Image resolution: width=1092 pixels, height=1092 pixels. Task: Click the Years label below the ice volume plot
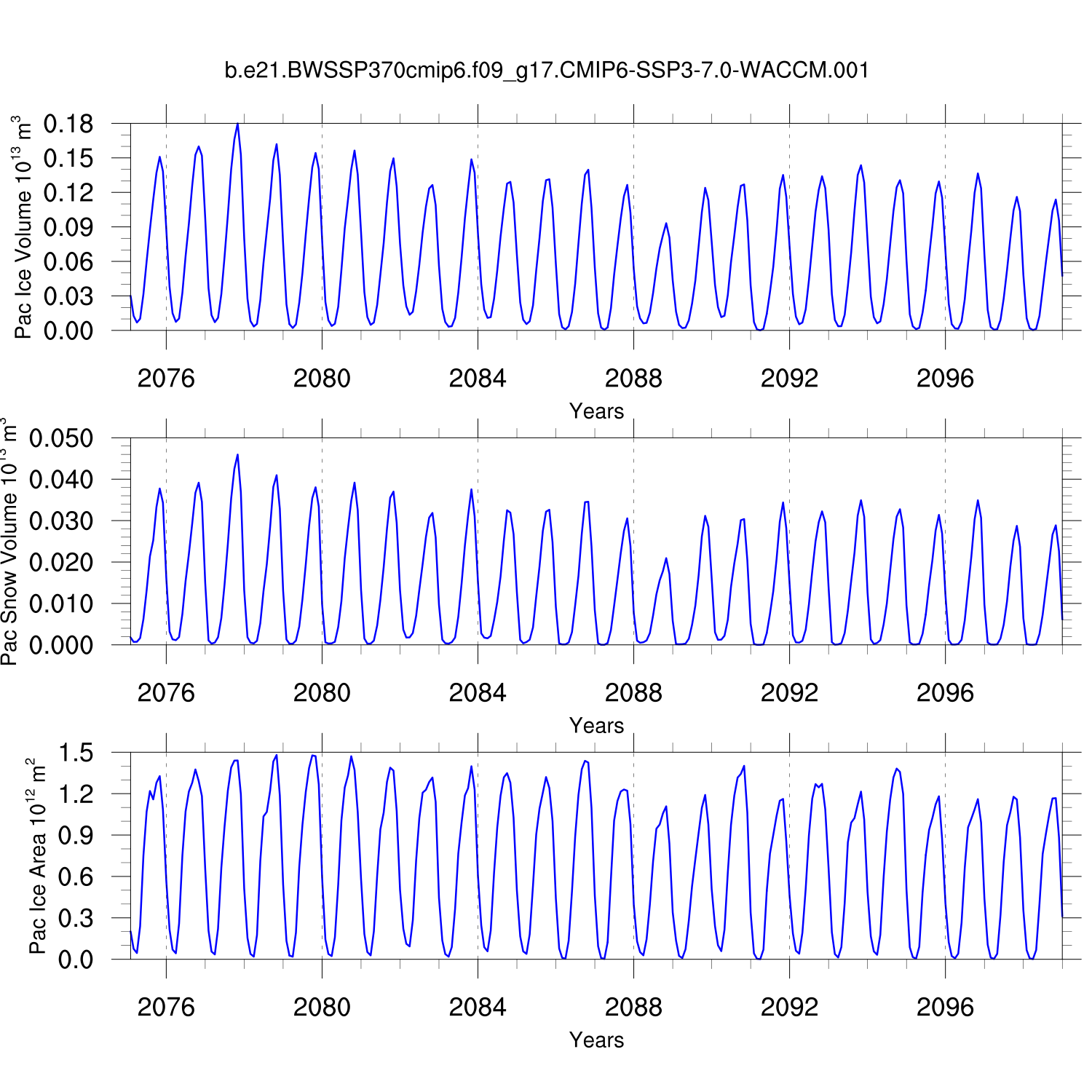(596, 411)
